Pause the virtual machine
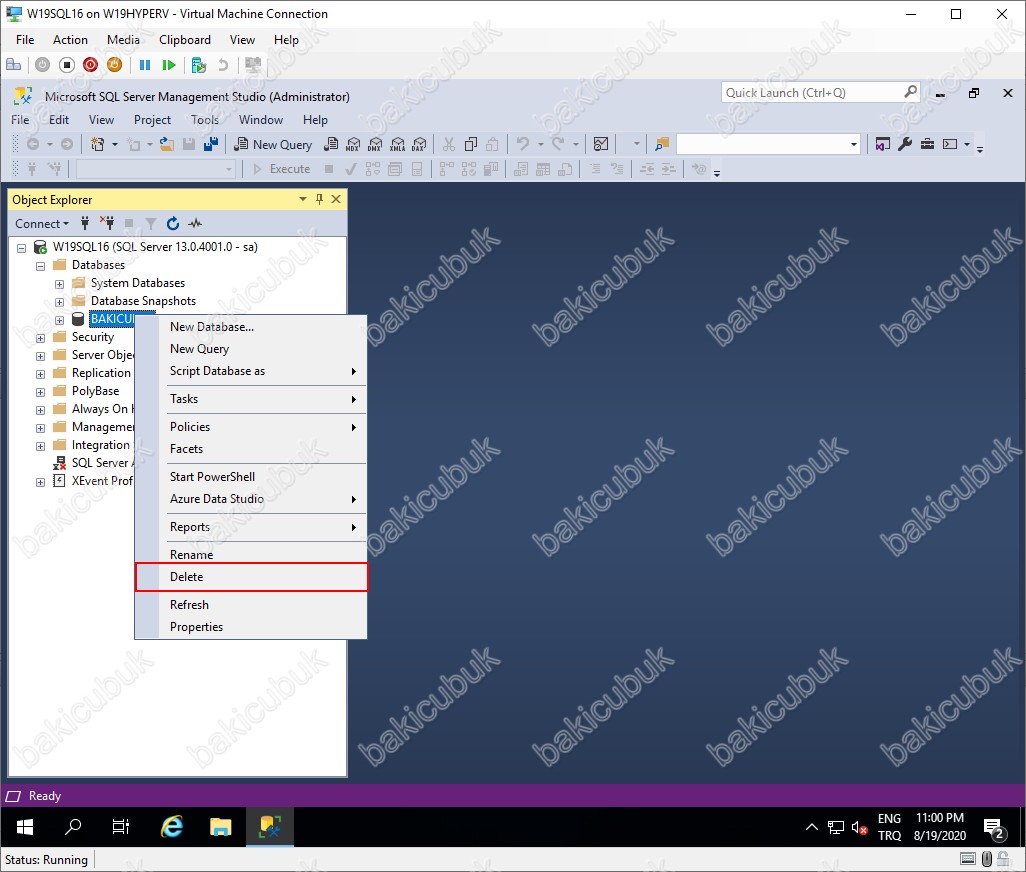 pos(145,65)
